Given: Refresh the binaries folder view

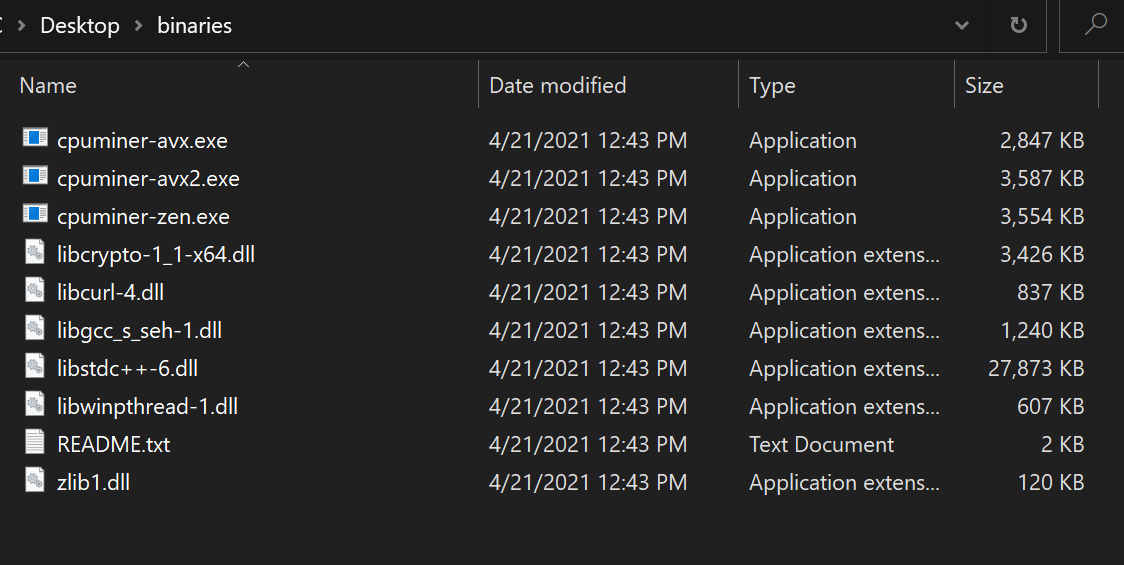Looking at the screenshot, I should pyautogui.click(x=1018, y=26).
